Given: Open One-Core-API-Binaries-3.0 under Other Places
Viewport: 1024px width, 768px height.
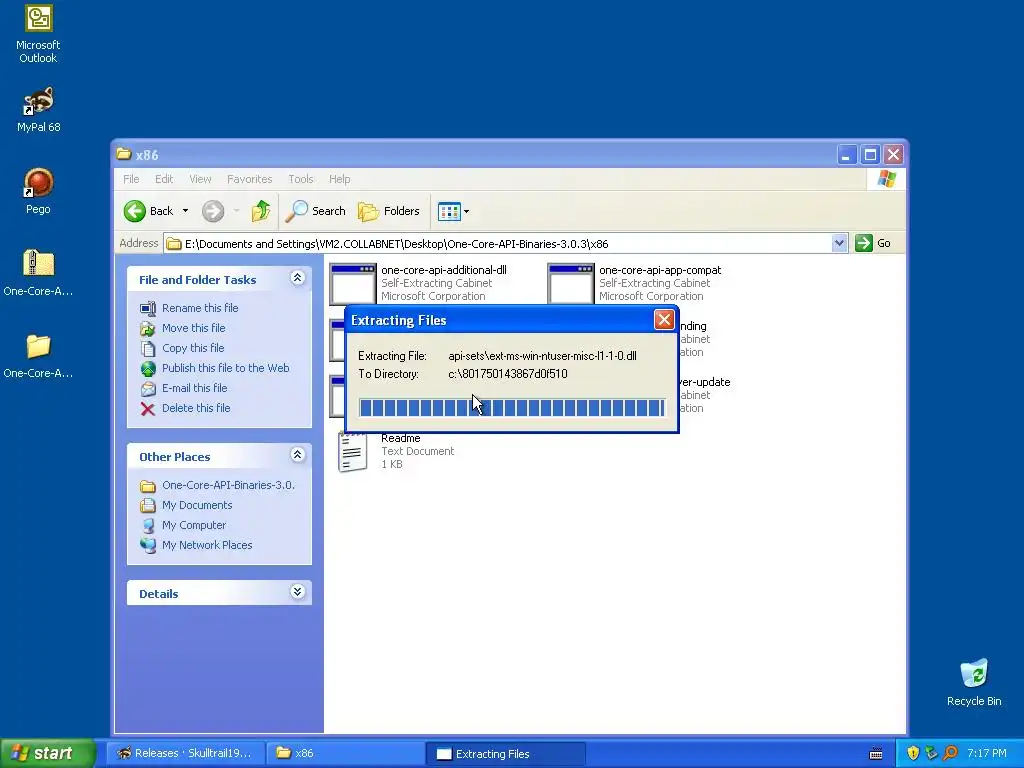Looking at the screenshot, I should (228, 485).
